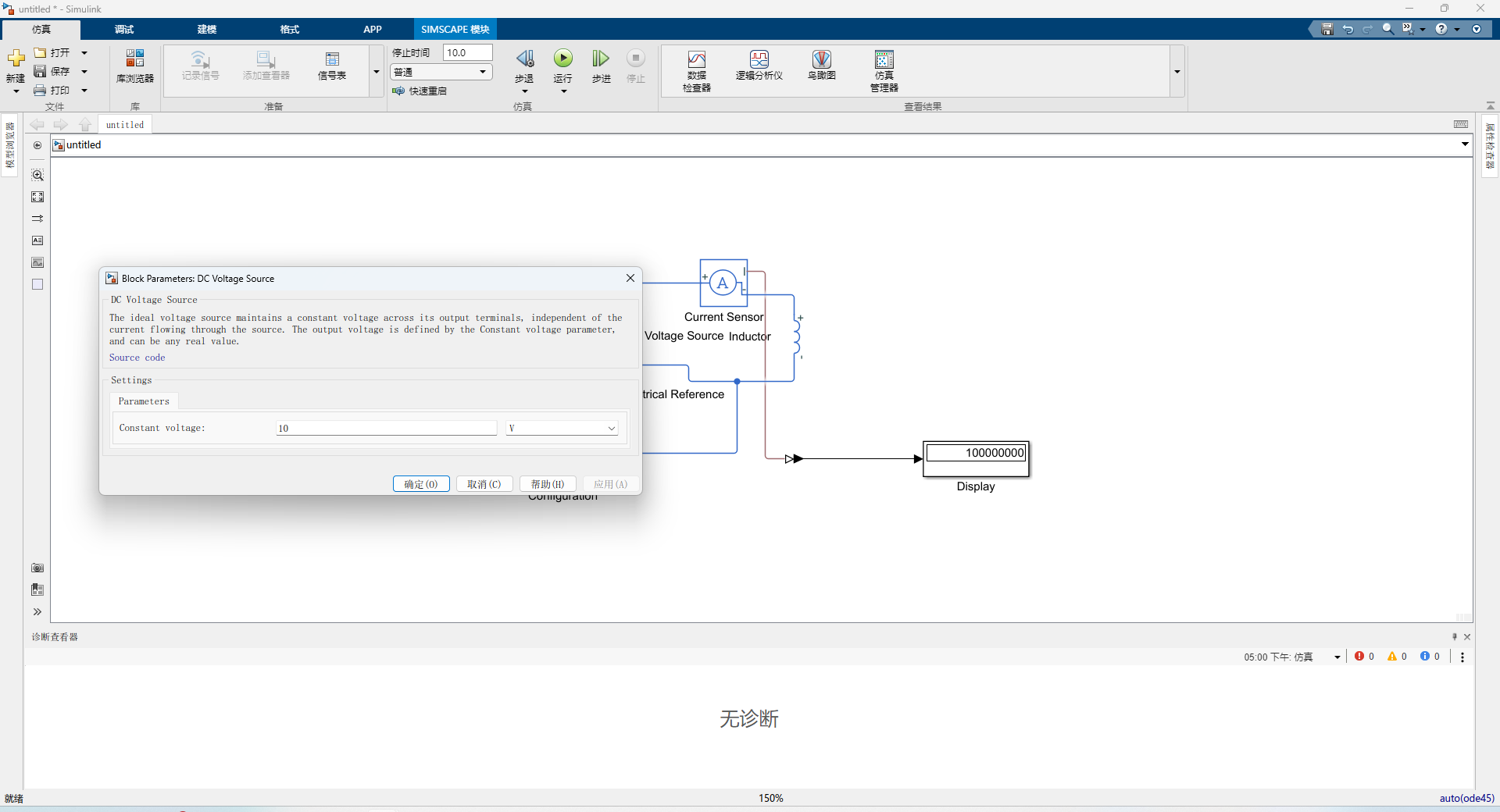Open the 打开 dropdown arrow
This screenshot has width=1500, height=812.
pos(84,53)
